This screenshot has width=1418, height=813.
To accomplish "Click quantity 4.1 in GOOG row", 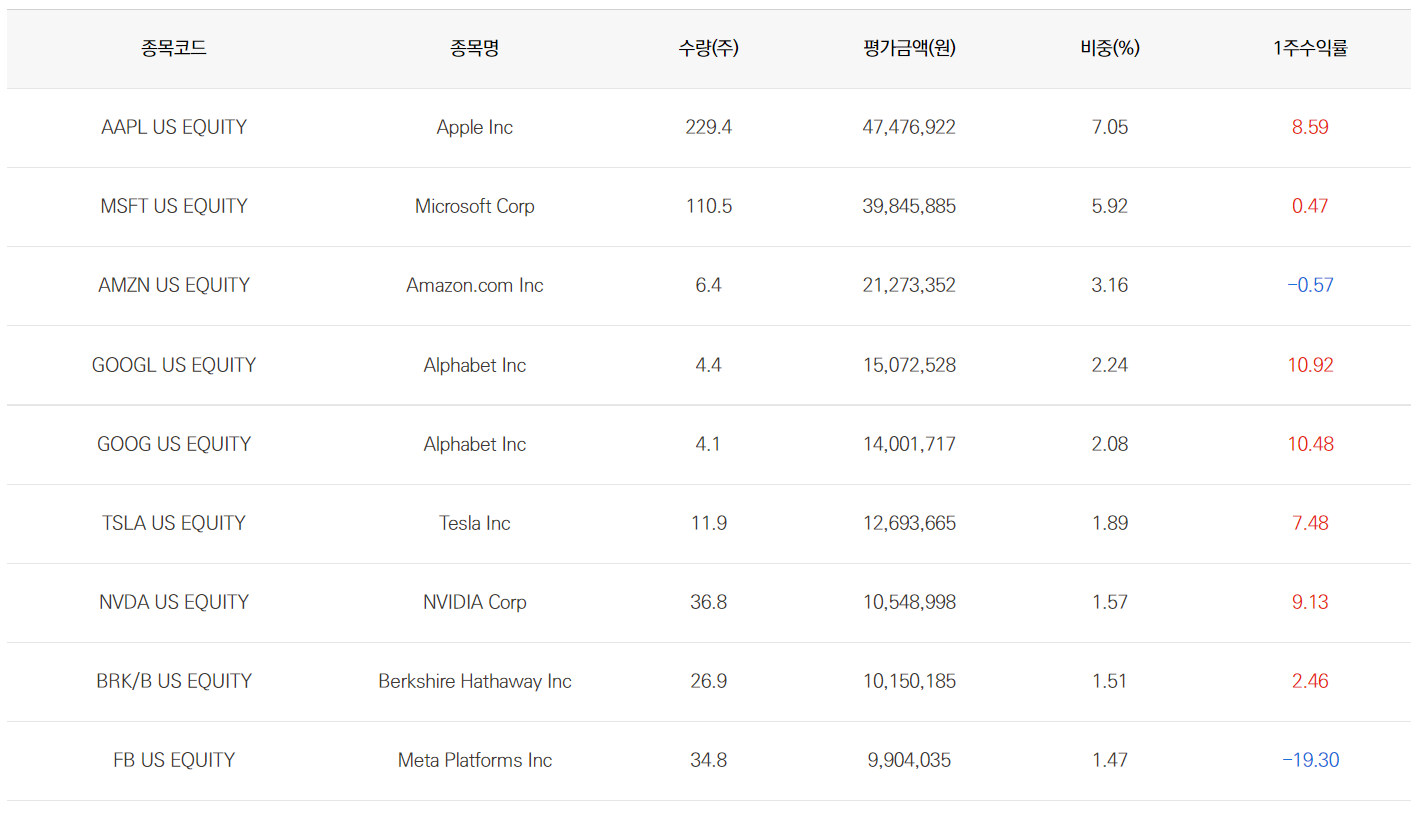I will point(709,444).
